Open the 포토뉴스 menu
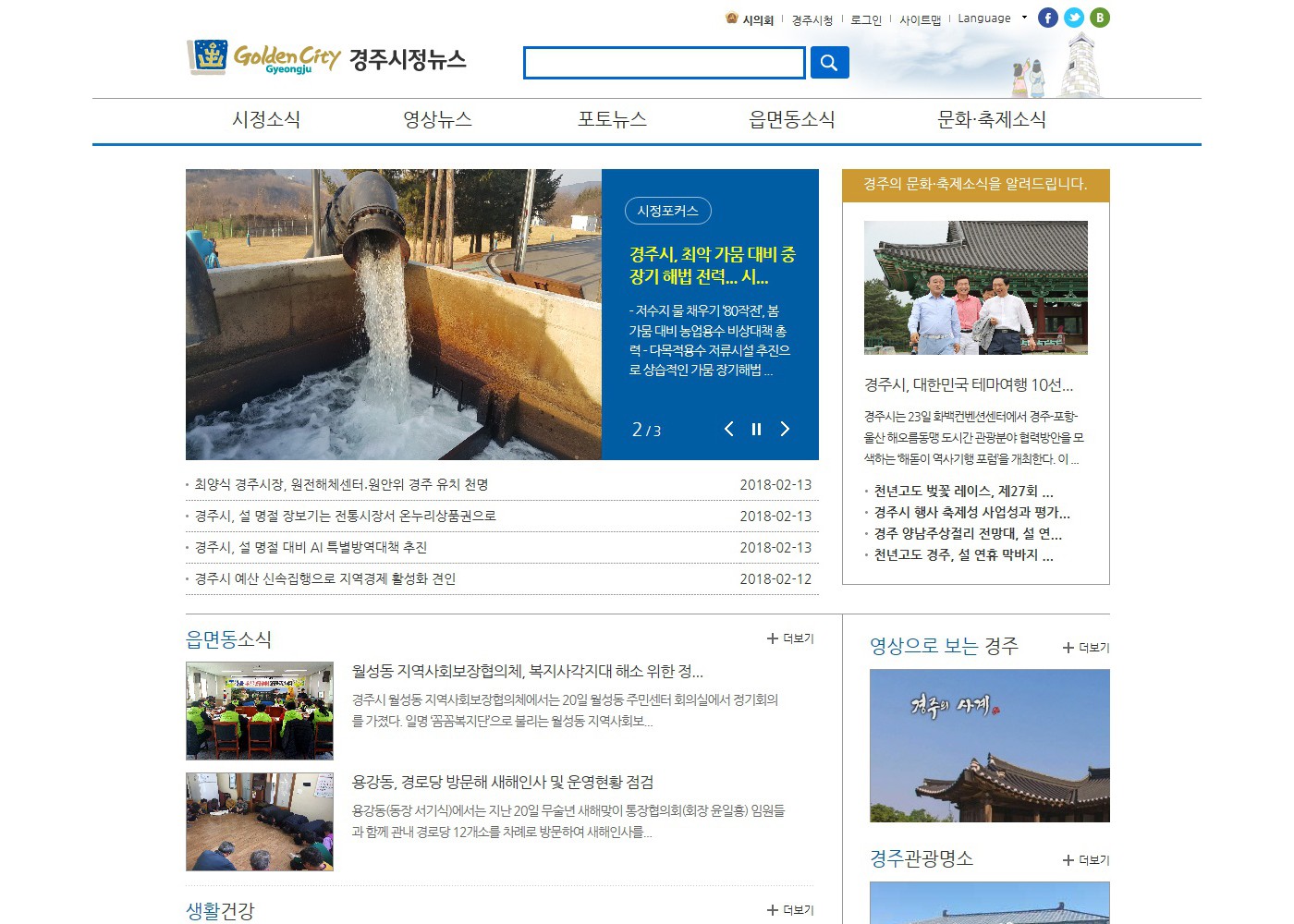The height and width of the screenshot is (924, 1294). pyautogui.click(x=612, y=119)
